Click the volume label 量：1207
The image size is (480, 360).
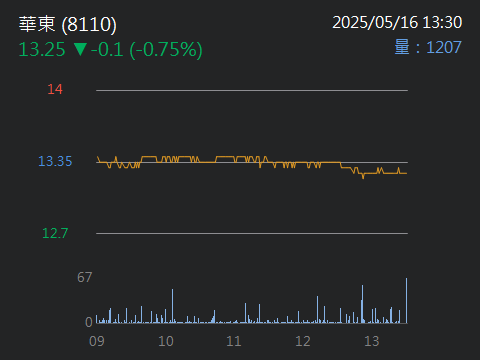[x=428, y=47]
